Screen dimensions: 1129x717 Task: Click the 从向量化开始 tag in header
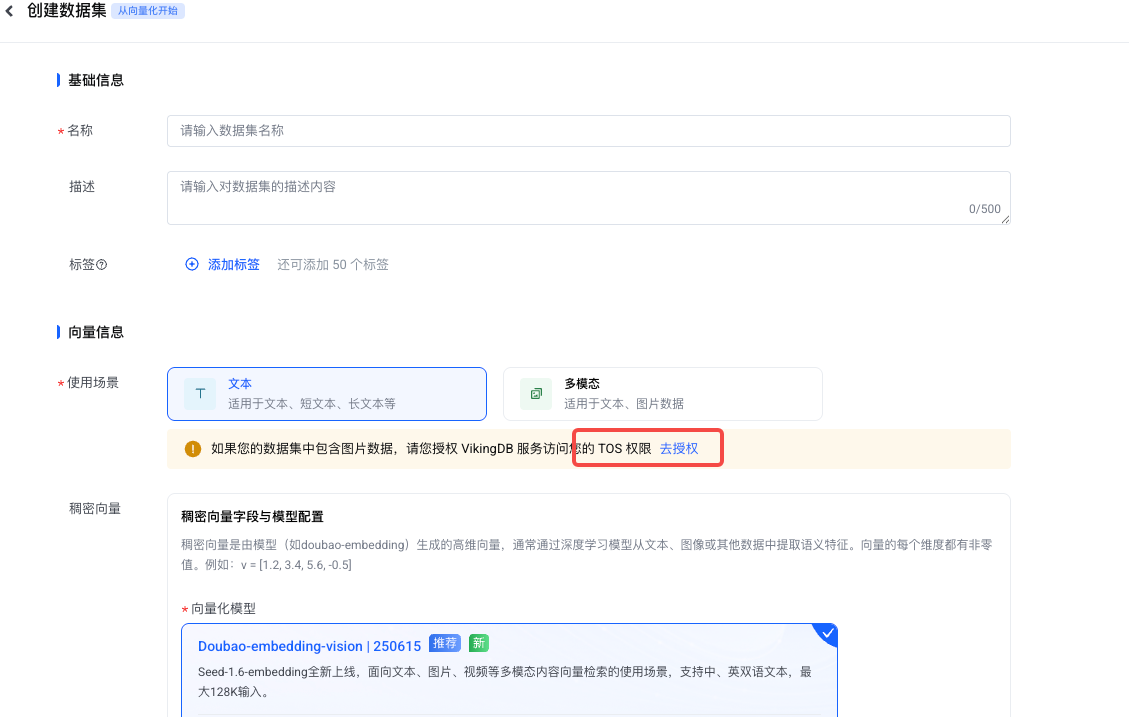tap(148, 12)
